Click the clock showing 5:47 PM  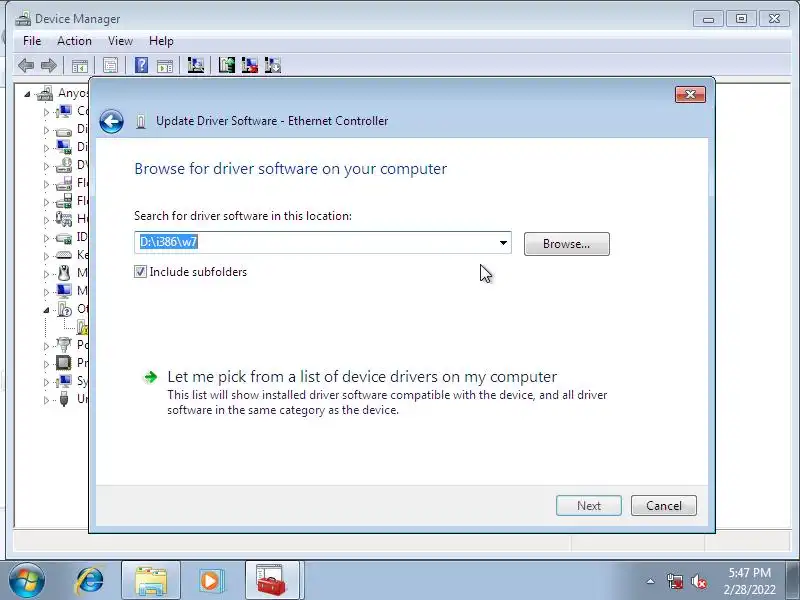pyautogui.click(x=749, y=572)
